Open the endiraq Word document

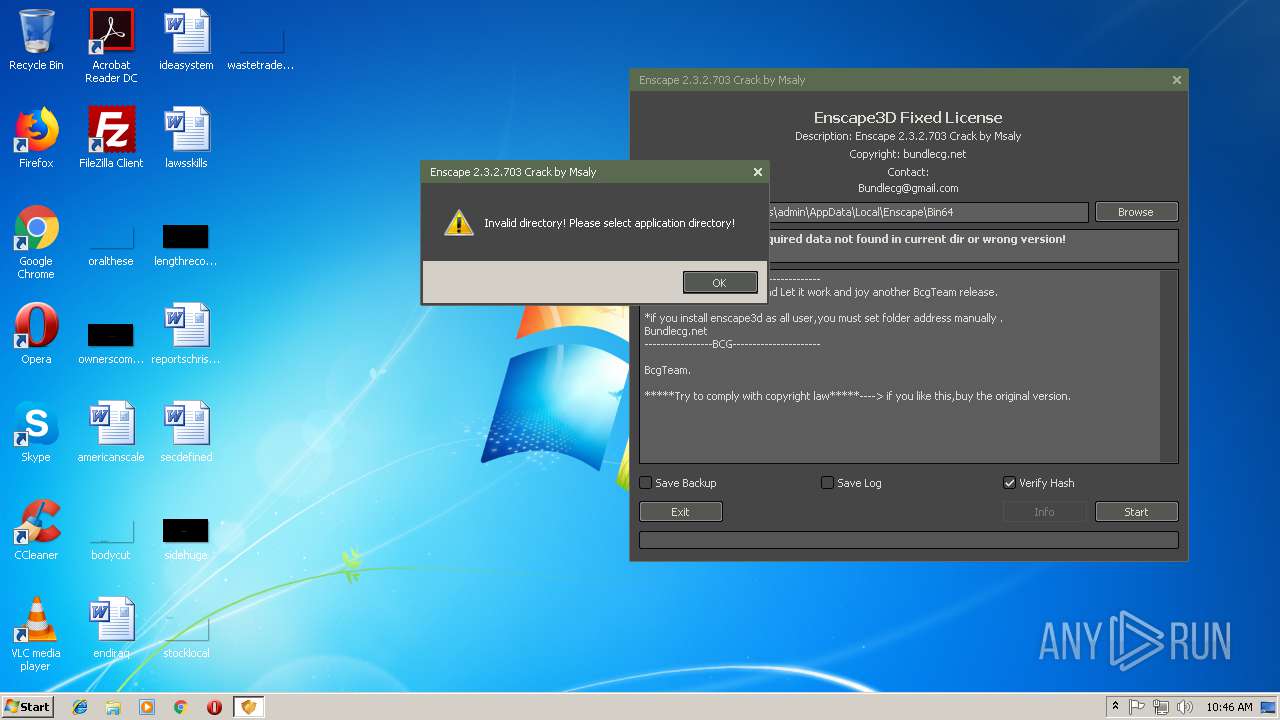point(111,627)
